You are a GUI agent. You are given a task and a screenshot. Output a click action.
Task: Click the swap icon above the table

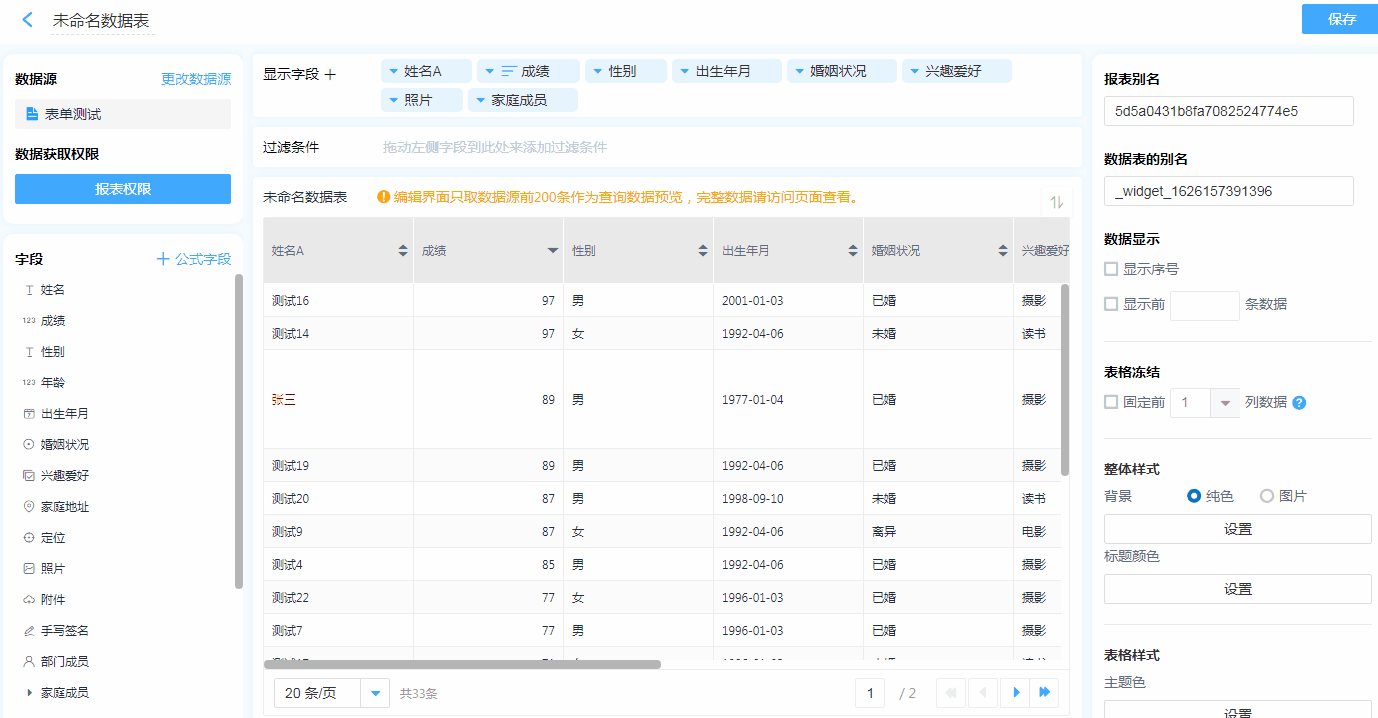1056,202
